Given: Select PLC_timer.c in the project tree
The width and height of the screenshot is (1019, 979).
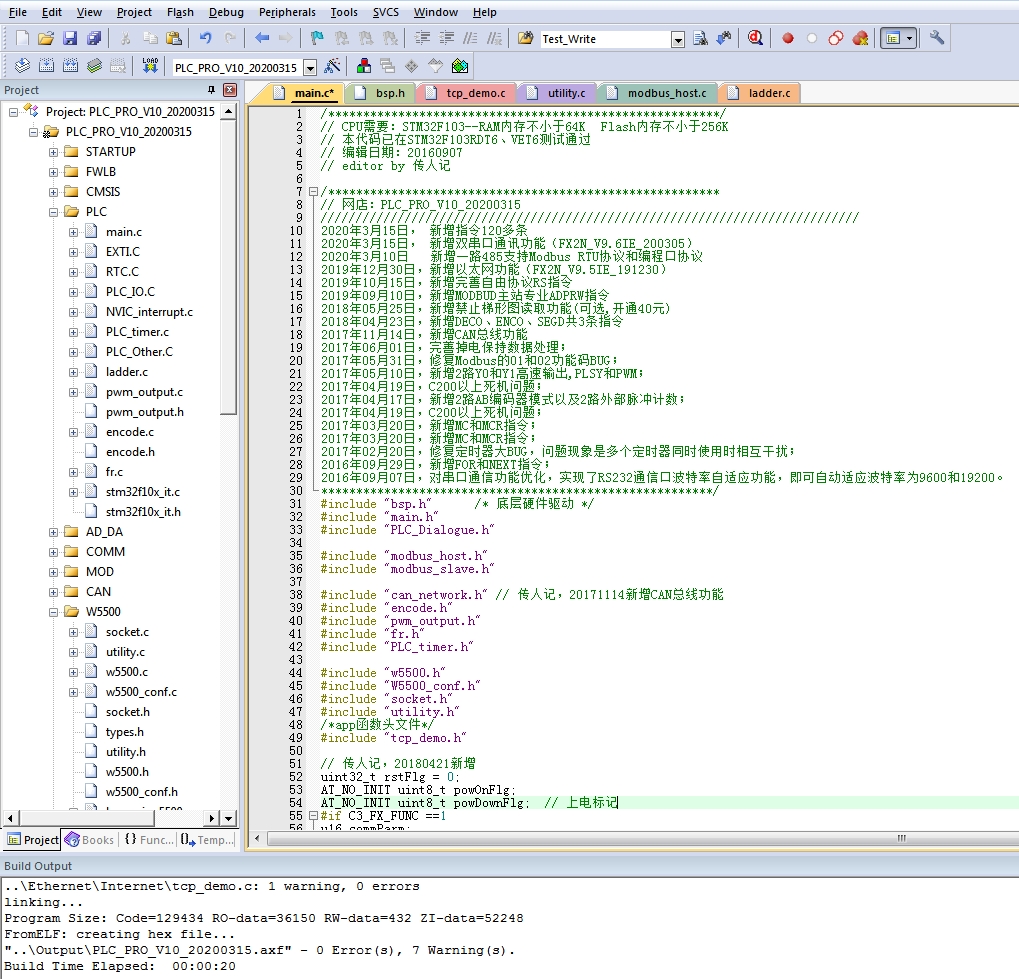Looking at the screenshot, I should pos(137,332).
